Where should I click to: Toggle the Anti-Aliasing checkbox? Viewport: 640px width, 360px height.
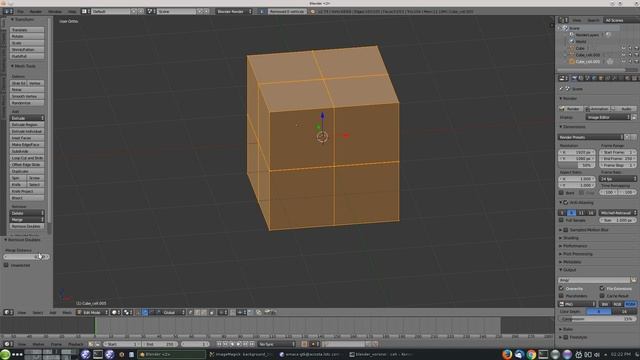click(x=566, y=202)
